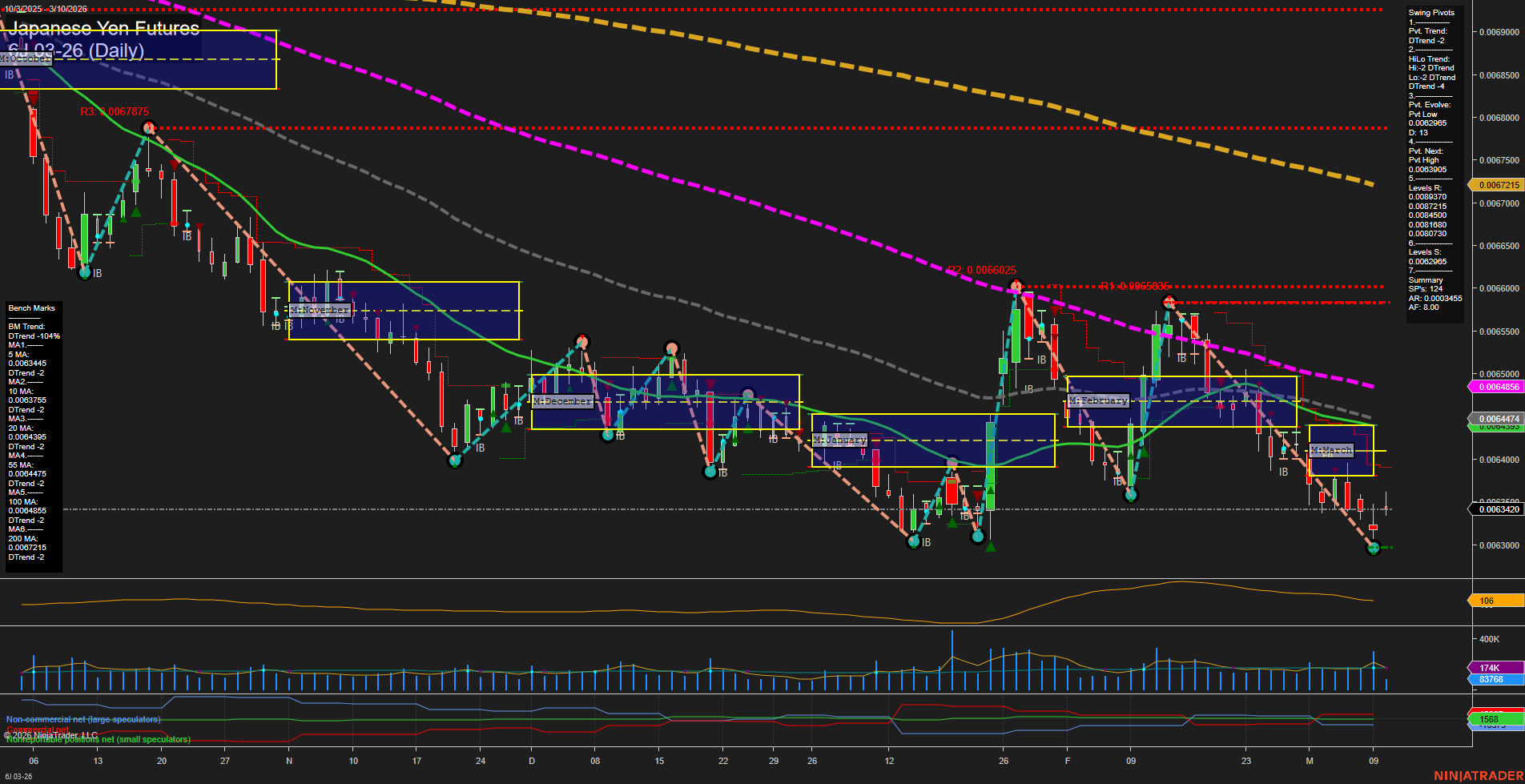
Task: Click the Commercial net legend label
Action: tap(38, 730)
